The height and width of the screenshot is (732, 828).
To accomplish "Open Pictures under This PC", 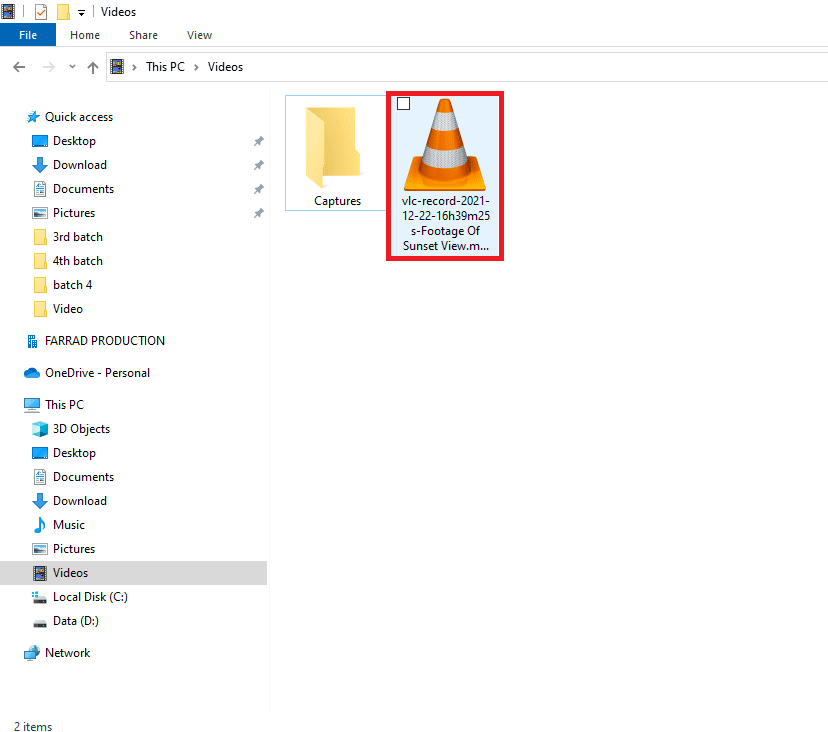I will pyautogui.click(x=74, y=549).
